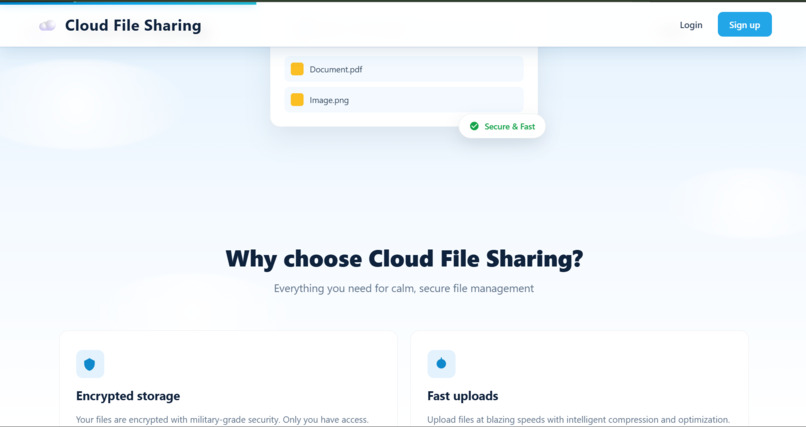Open the Login page
The image size is (806, 427).
click(691, 25)
